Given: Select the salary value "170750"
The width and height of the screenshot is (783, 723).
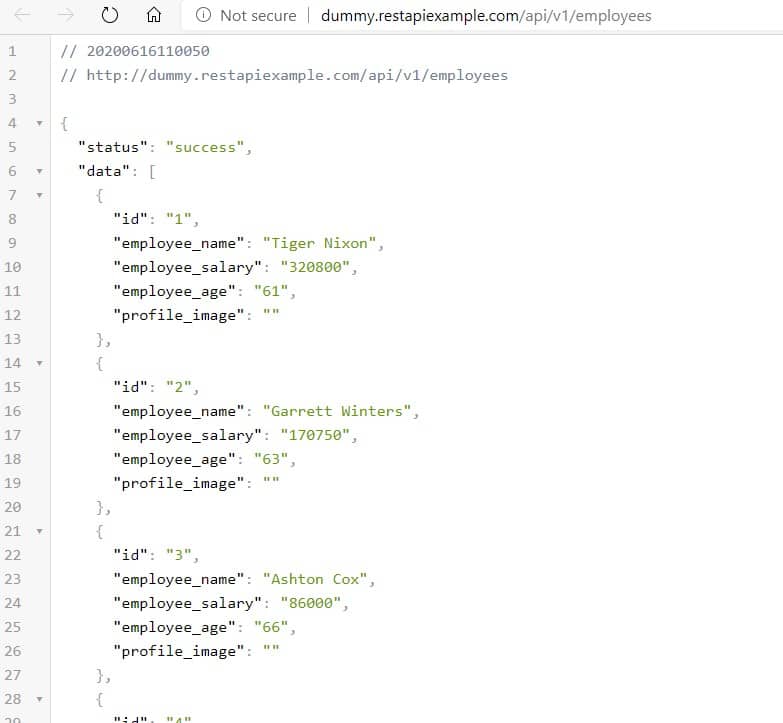Looking at the screenshot, I should click(315, 435).
